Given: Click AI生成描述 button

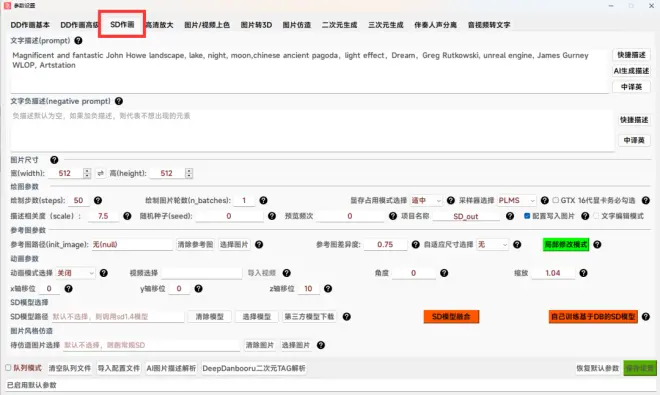Looking at the screenshot, I should tap(631, 71).
